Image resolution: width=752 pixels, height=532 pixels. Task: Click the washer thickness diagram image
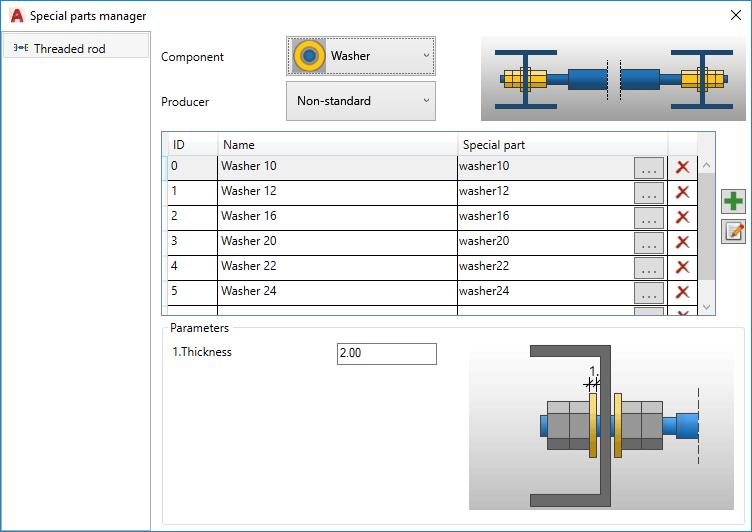[x=601, y=426]
